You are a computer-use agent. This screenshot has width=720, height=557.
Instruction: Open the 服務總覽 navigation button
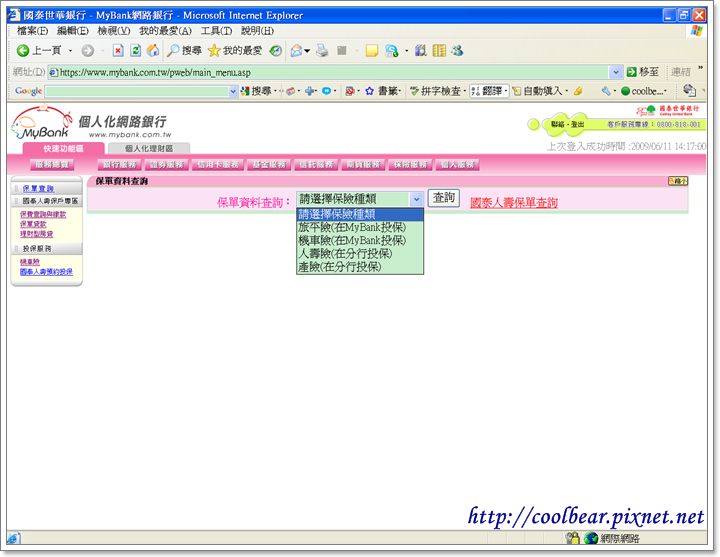point(52,164)
